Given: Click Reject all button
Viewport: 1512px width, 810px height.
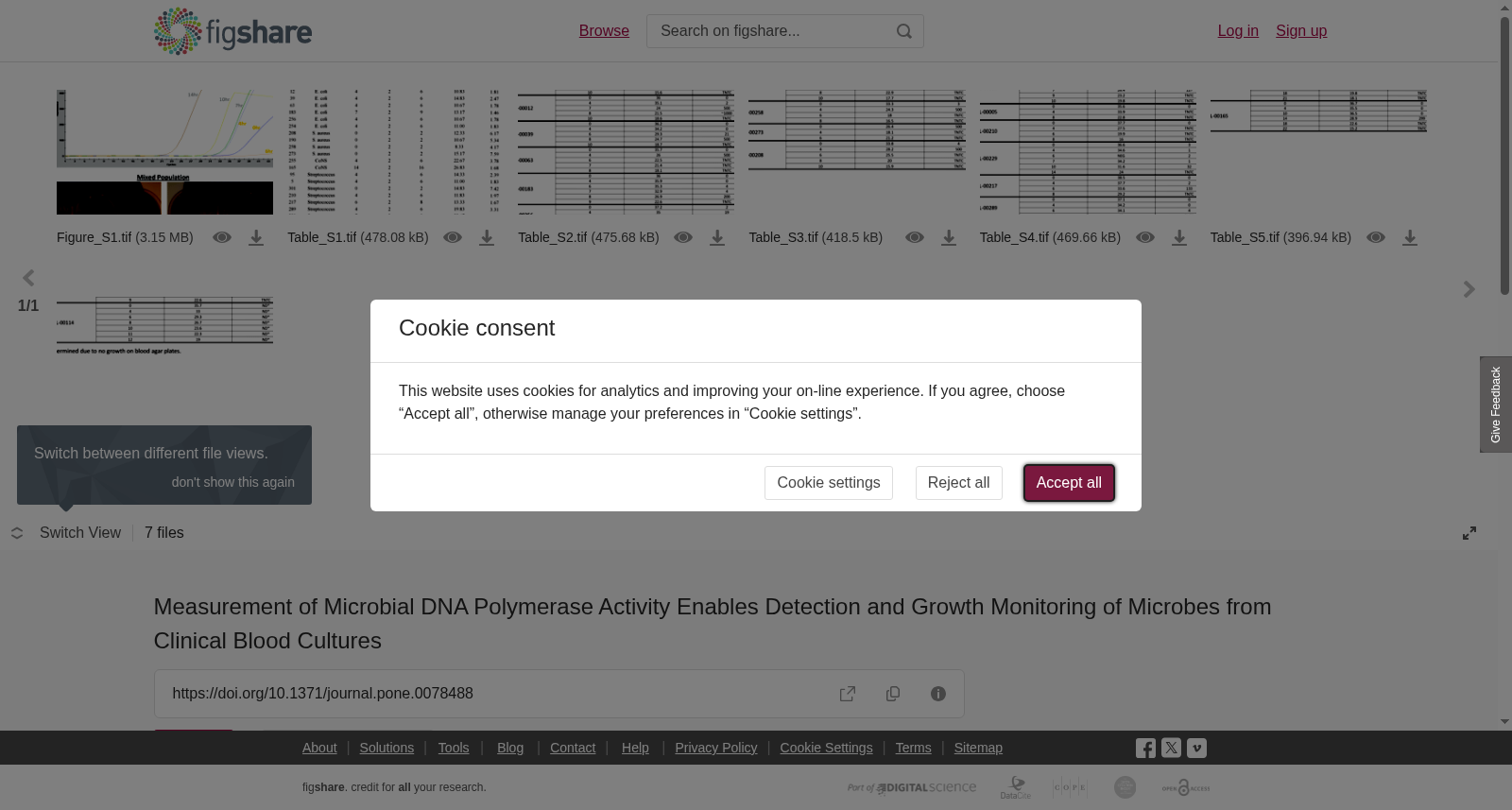Looking at the screenshot, I should point(958,483).
